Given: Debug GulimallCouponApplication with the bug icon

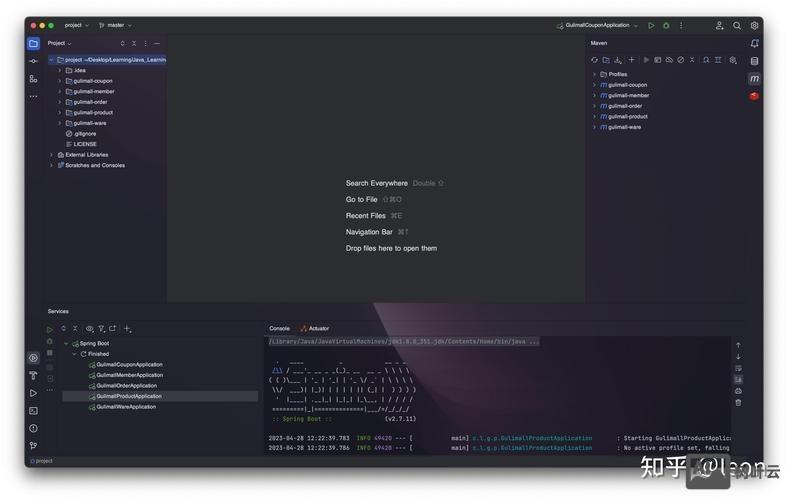Looking at the screenshot, I should 666,25.
